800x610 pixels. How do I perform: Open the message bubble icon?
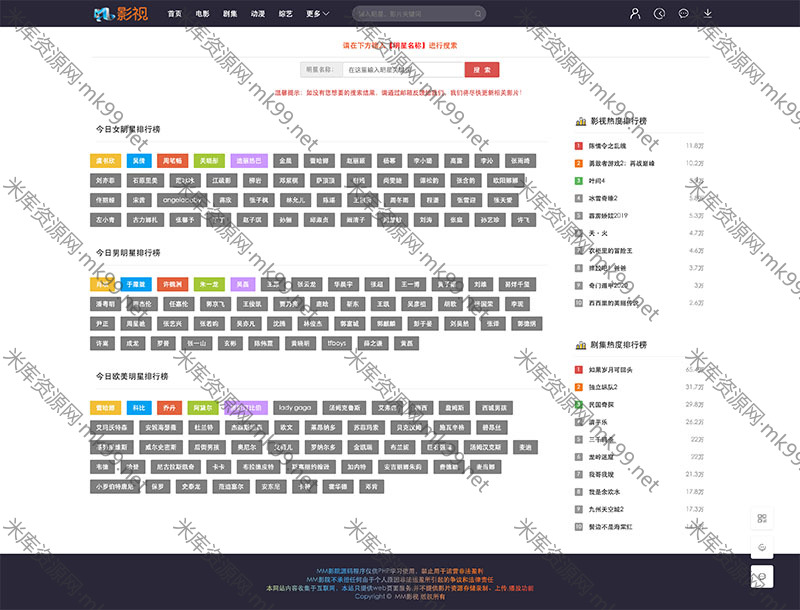[x=684, y=14]
